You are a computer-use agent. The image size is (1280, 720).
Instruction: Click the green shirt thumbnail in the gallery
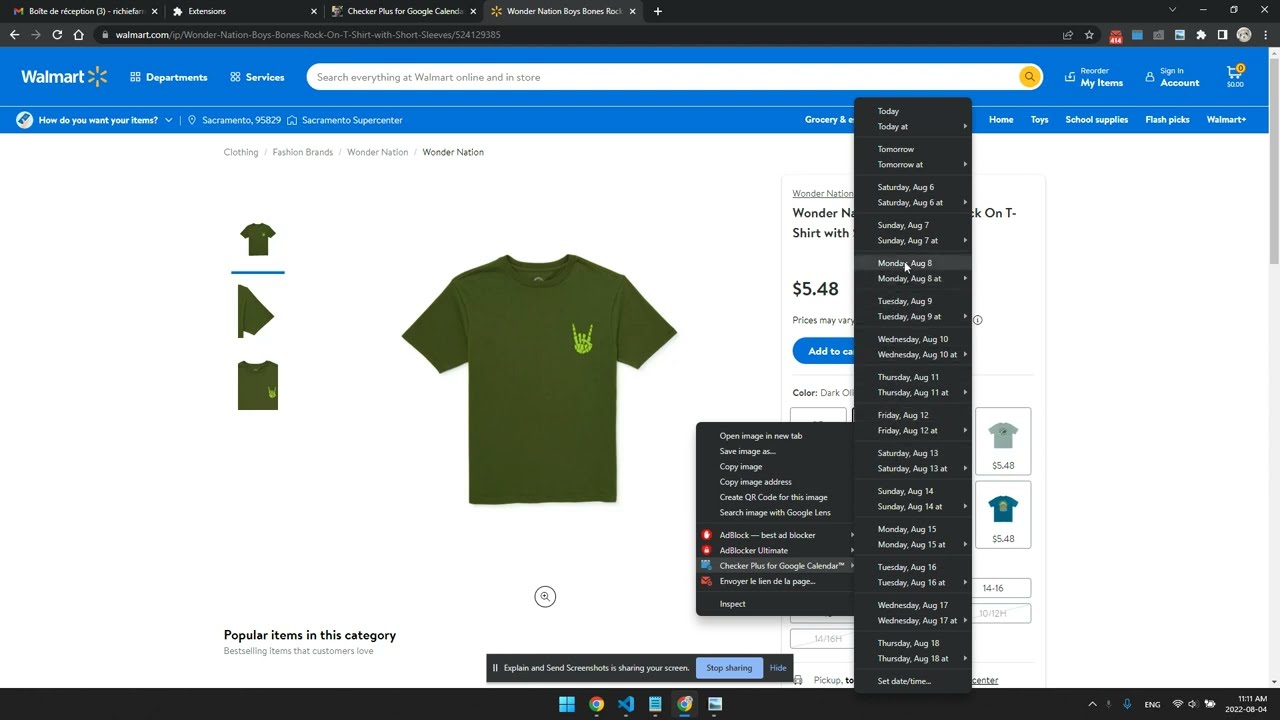[x=257, y=238]
